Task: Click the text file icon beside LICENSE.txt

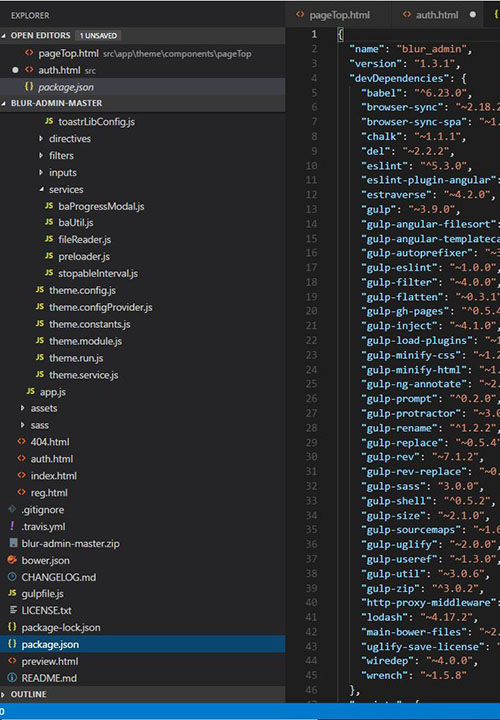Action: click(13, 610)
